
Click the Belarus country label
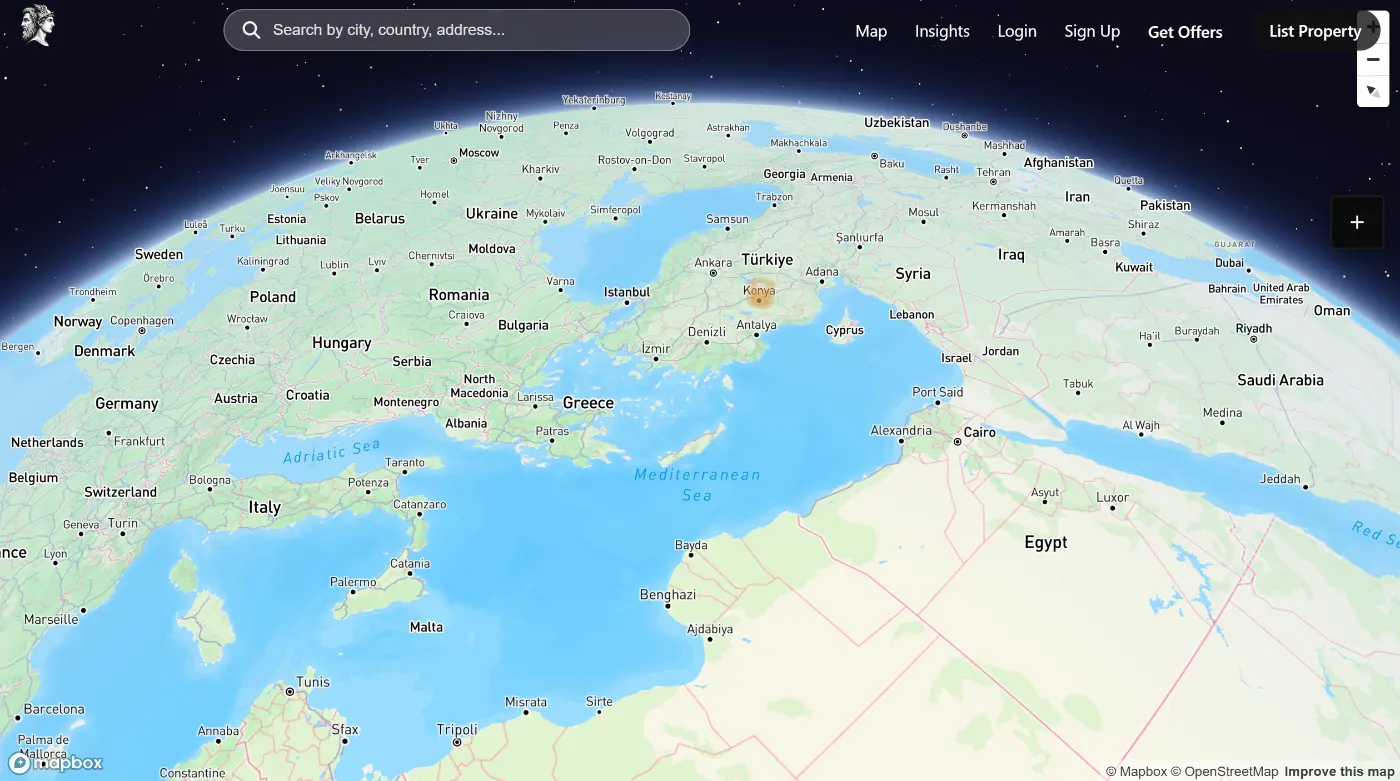(x=380, y=218)
